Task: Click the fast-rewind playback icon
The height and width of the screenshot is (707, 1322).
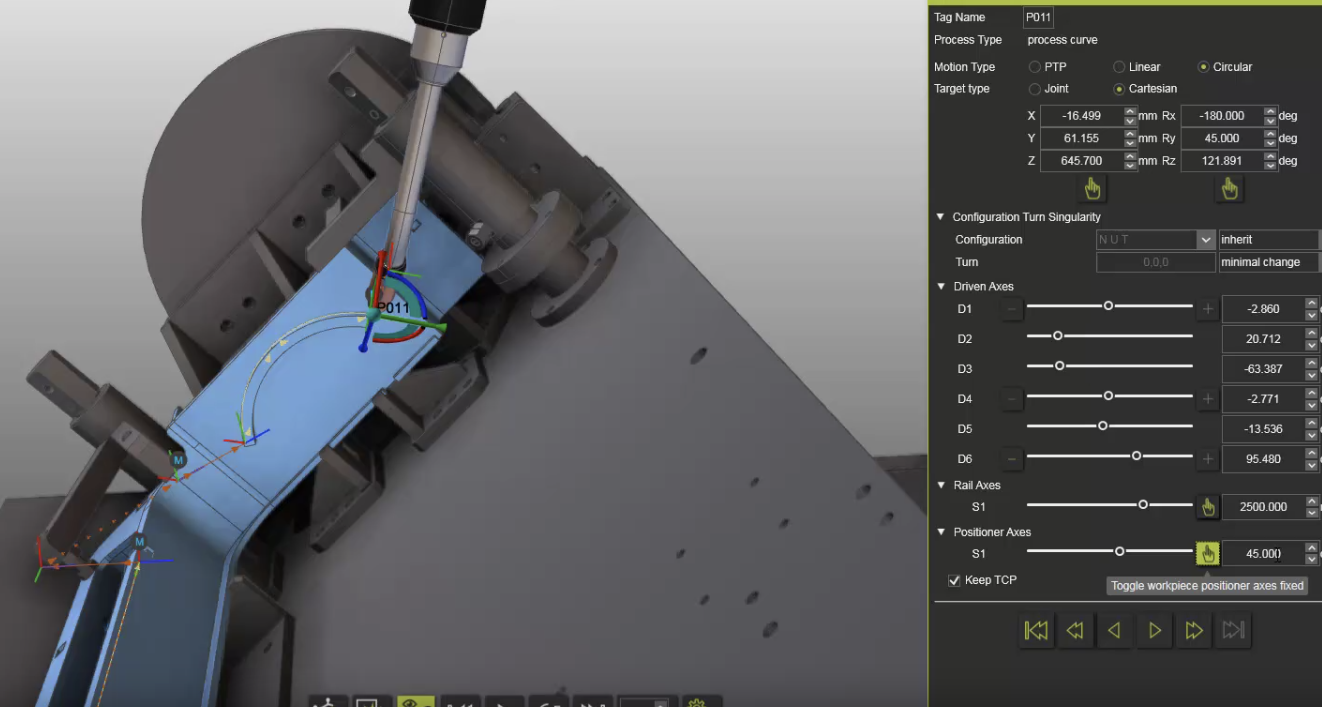Action: (1075, 629)
